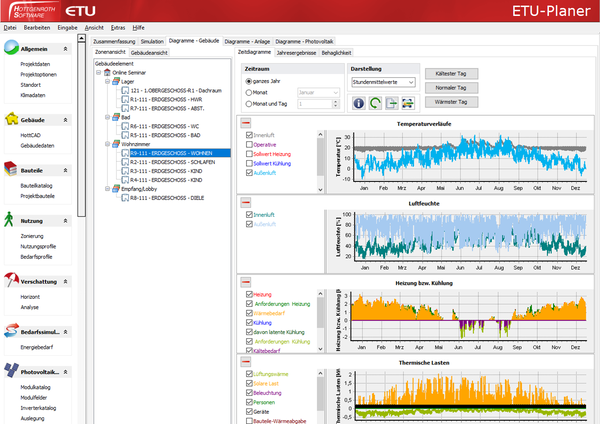Screen dimensions: 600x424
Task: Open the Extras menu
Action: click(118, 28)
